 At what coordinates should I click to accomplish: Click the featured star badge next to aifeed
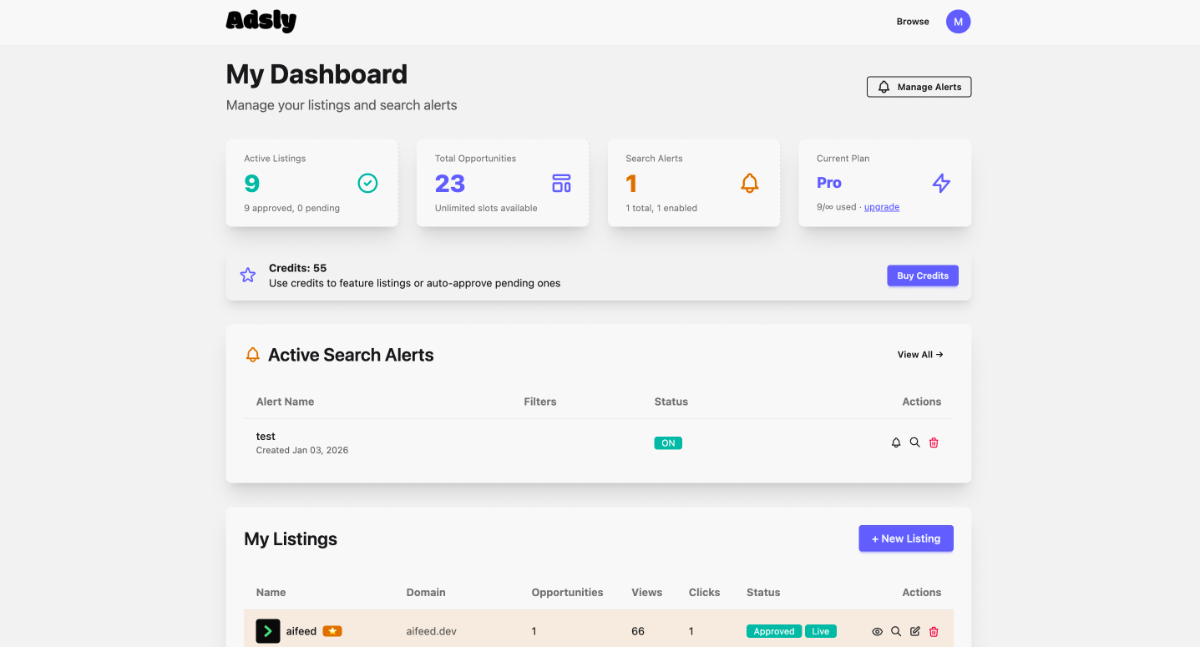click(332, 631)
